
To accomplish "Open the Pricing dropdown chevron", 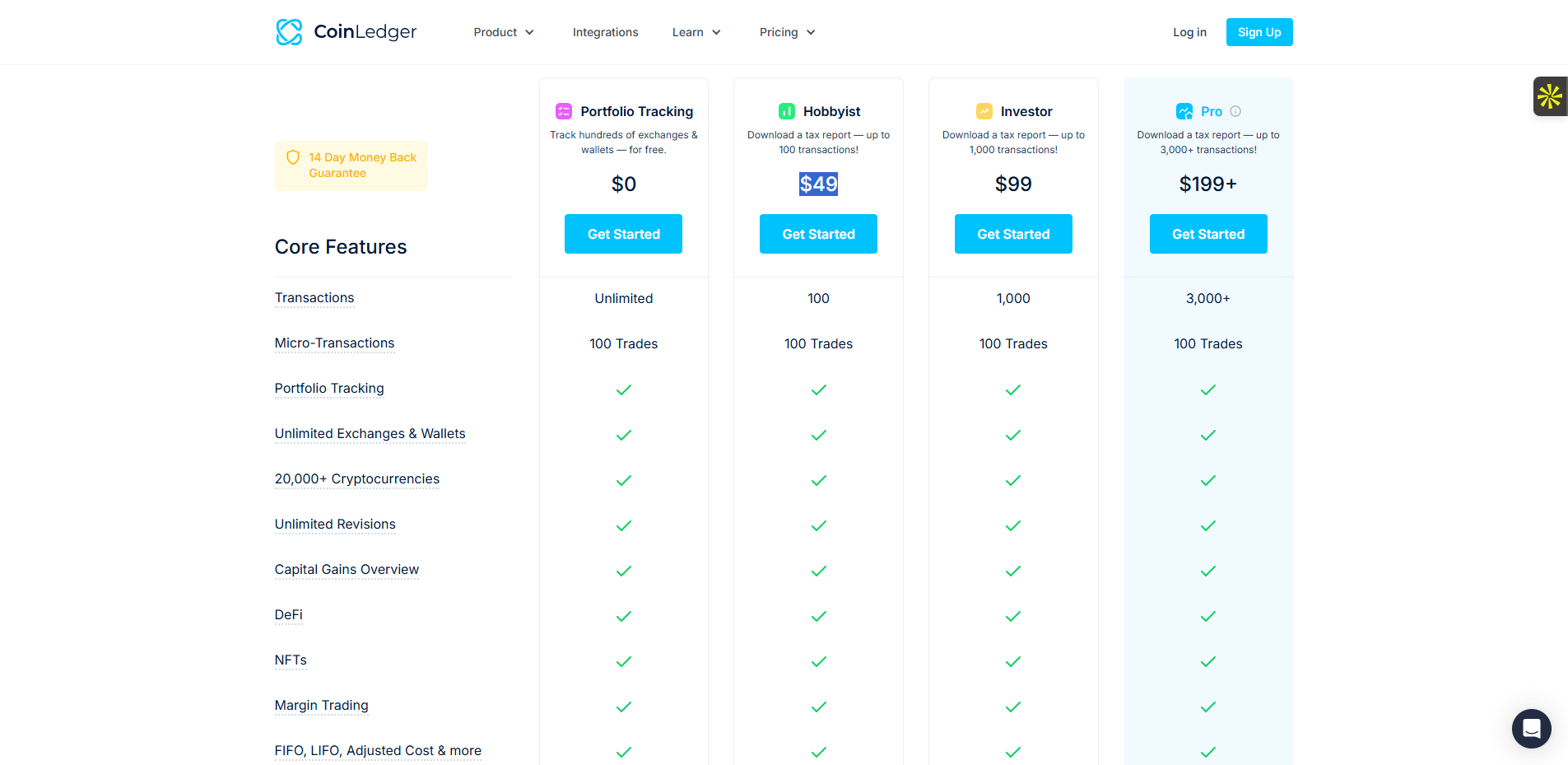I will 811,32.
